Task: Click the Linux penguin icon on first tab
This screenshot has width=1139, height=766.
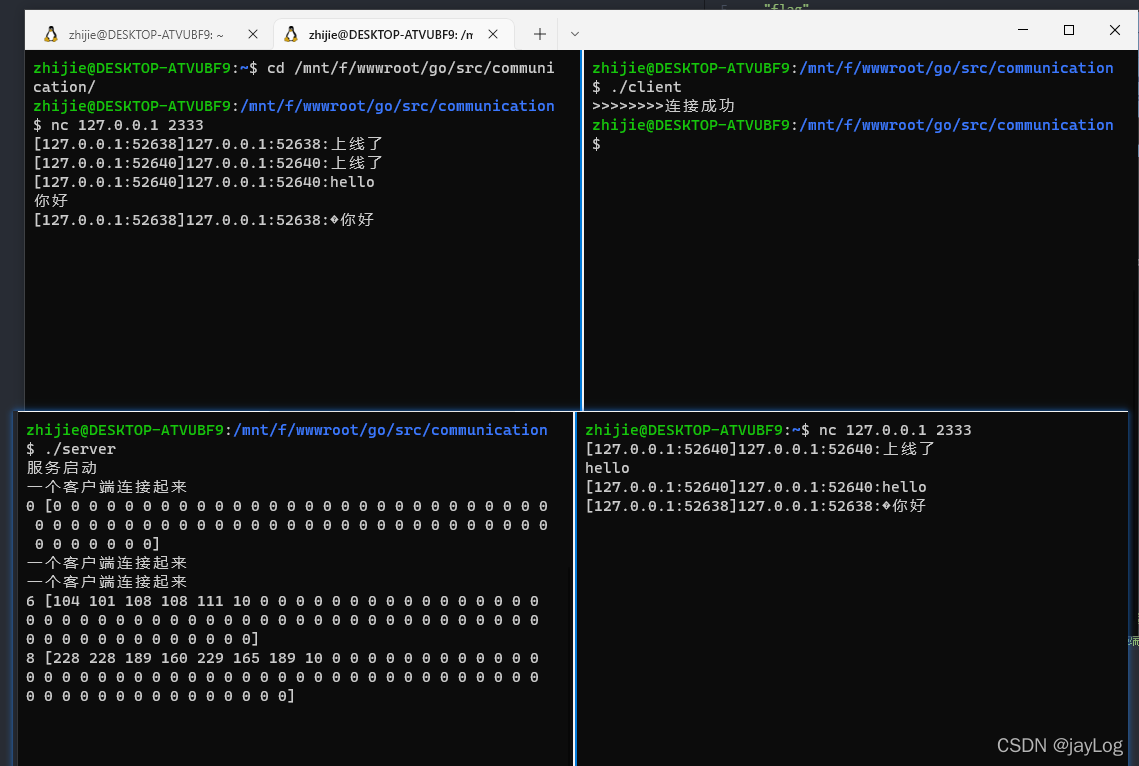Action: pyautogui.click(x=51, y=34)
